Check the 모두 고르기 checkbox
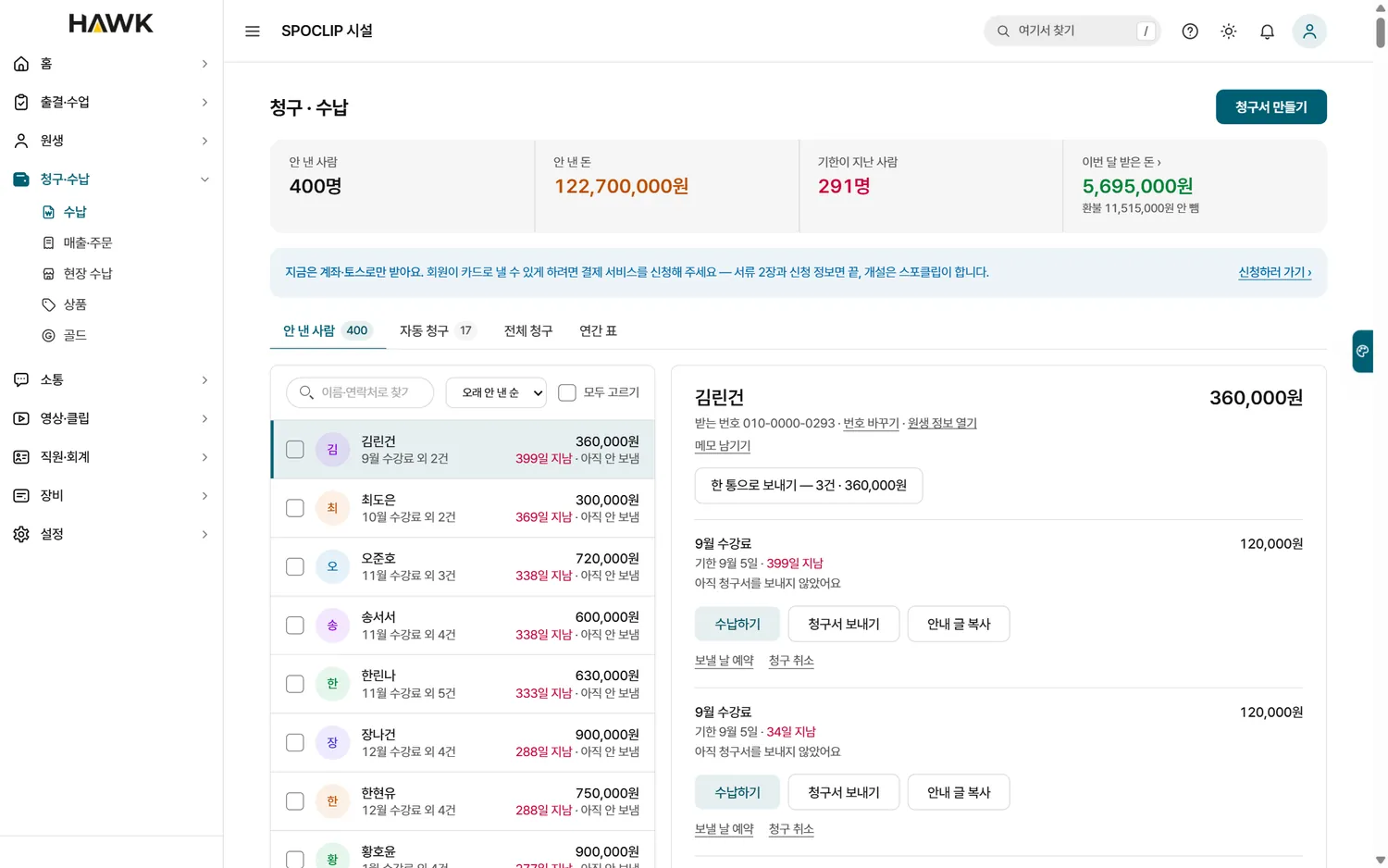 tap(567, 393)
